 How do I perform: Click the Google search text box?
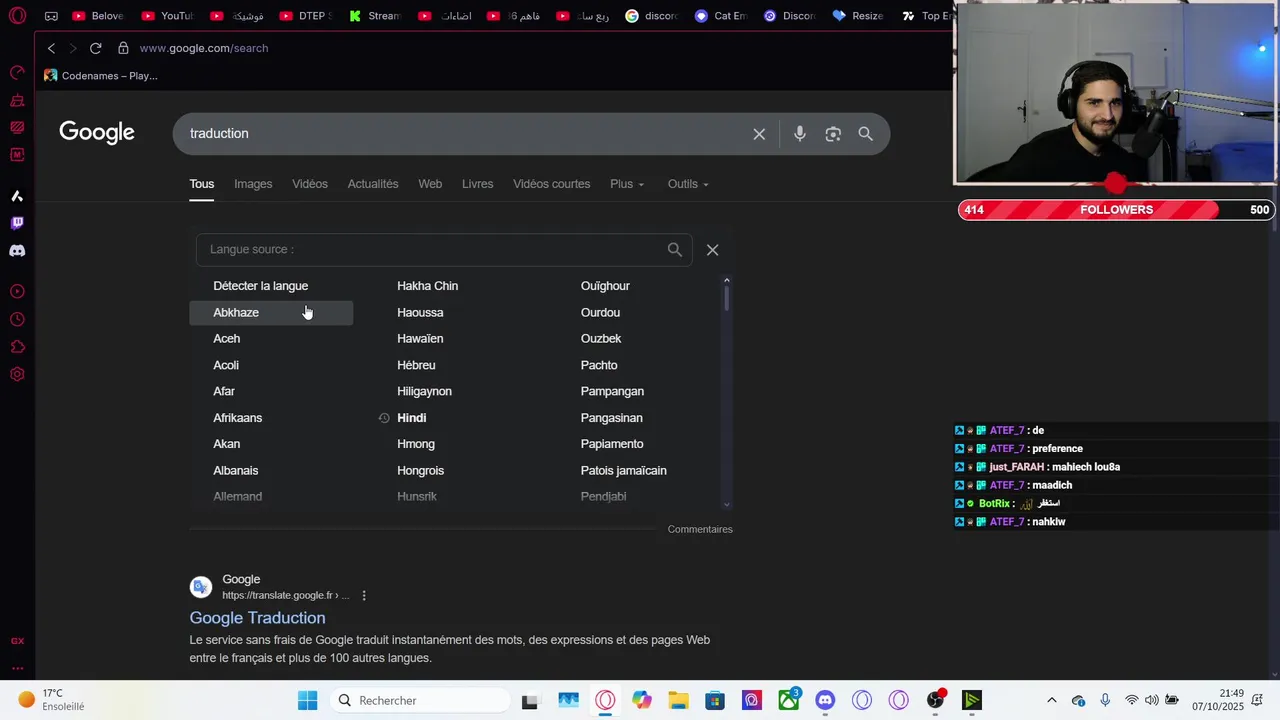(465, 134)
